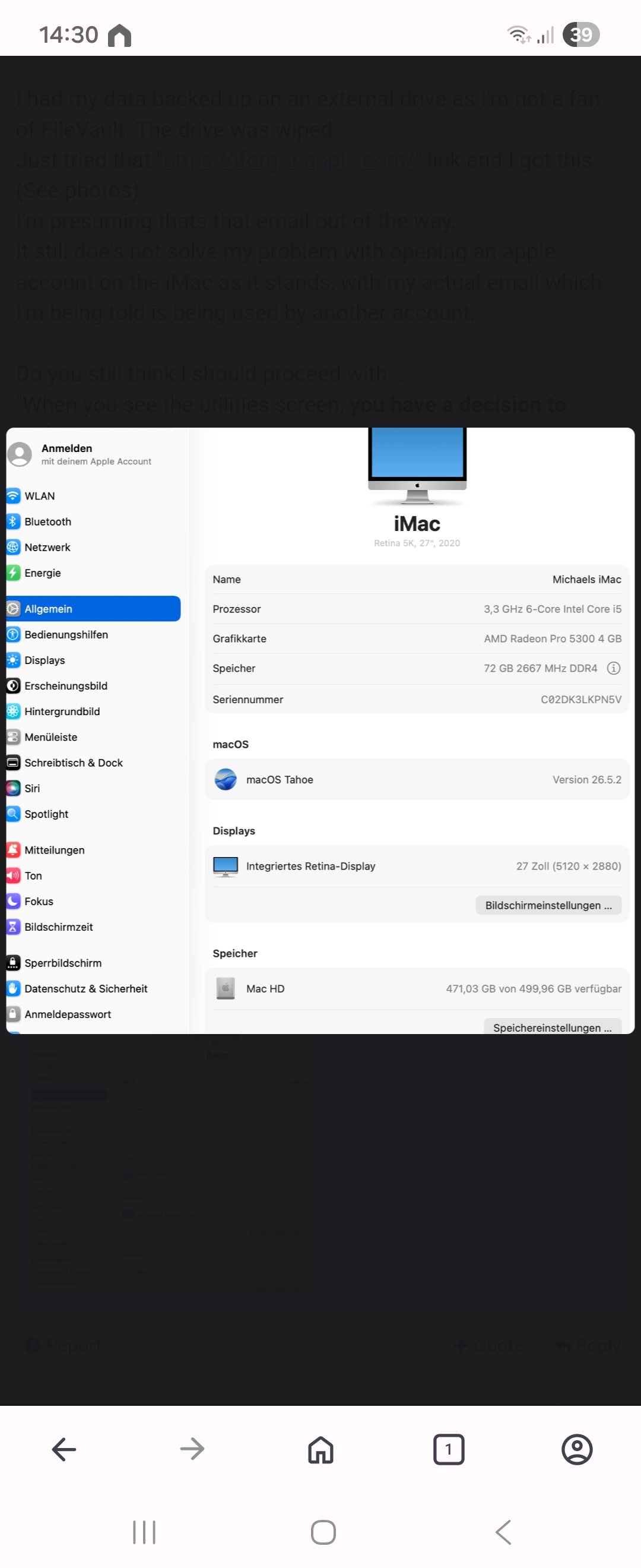Image resolution: width=641 pixels, height=1568 pixels.
Task: Click the Grafikkarte label
Action: click(x=239, y=638)
